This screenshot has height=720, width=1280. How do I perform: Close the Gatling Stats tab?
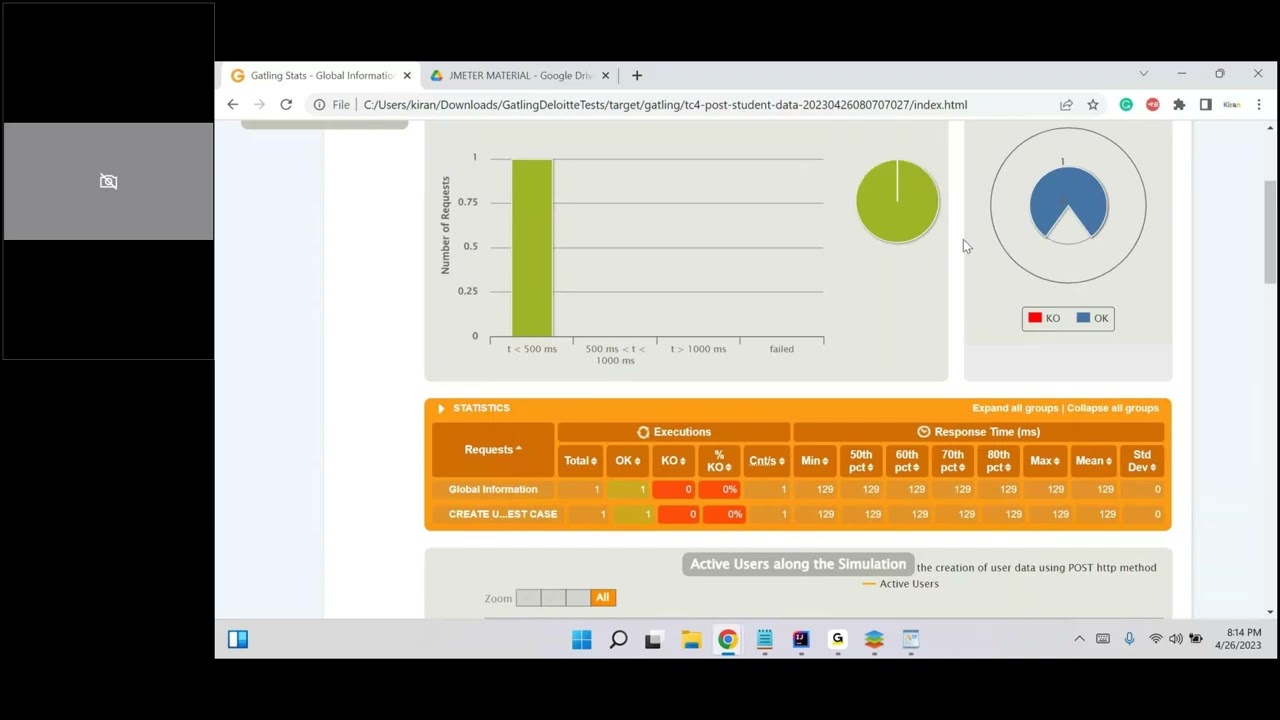coord(407,75)
